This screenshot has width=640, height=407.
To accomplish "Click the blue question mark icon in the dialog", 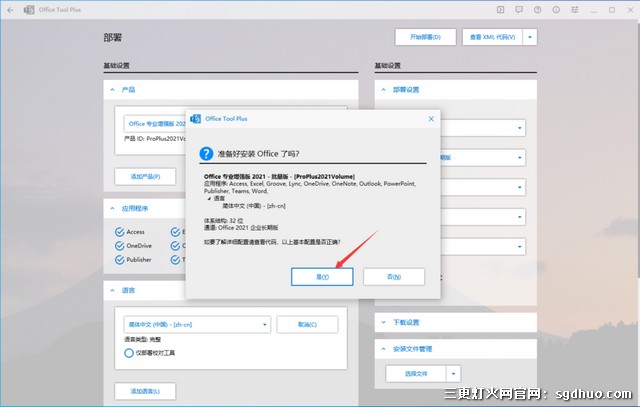I will point(206,154).
